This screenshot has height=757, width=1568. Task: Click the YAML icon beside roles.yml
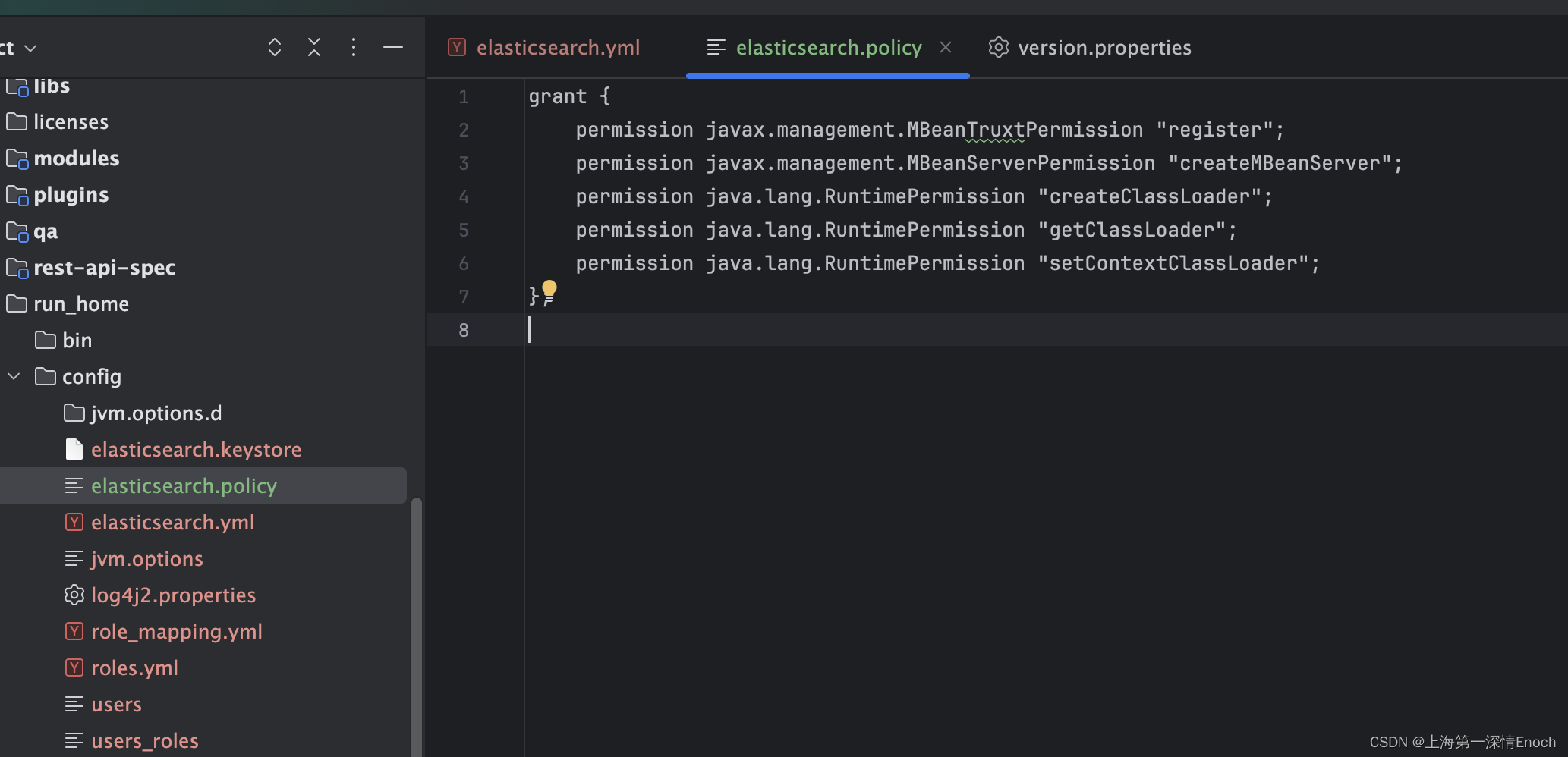click(74, 667)
